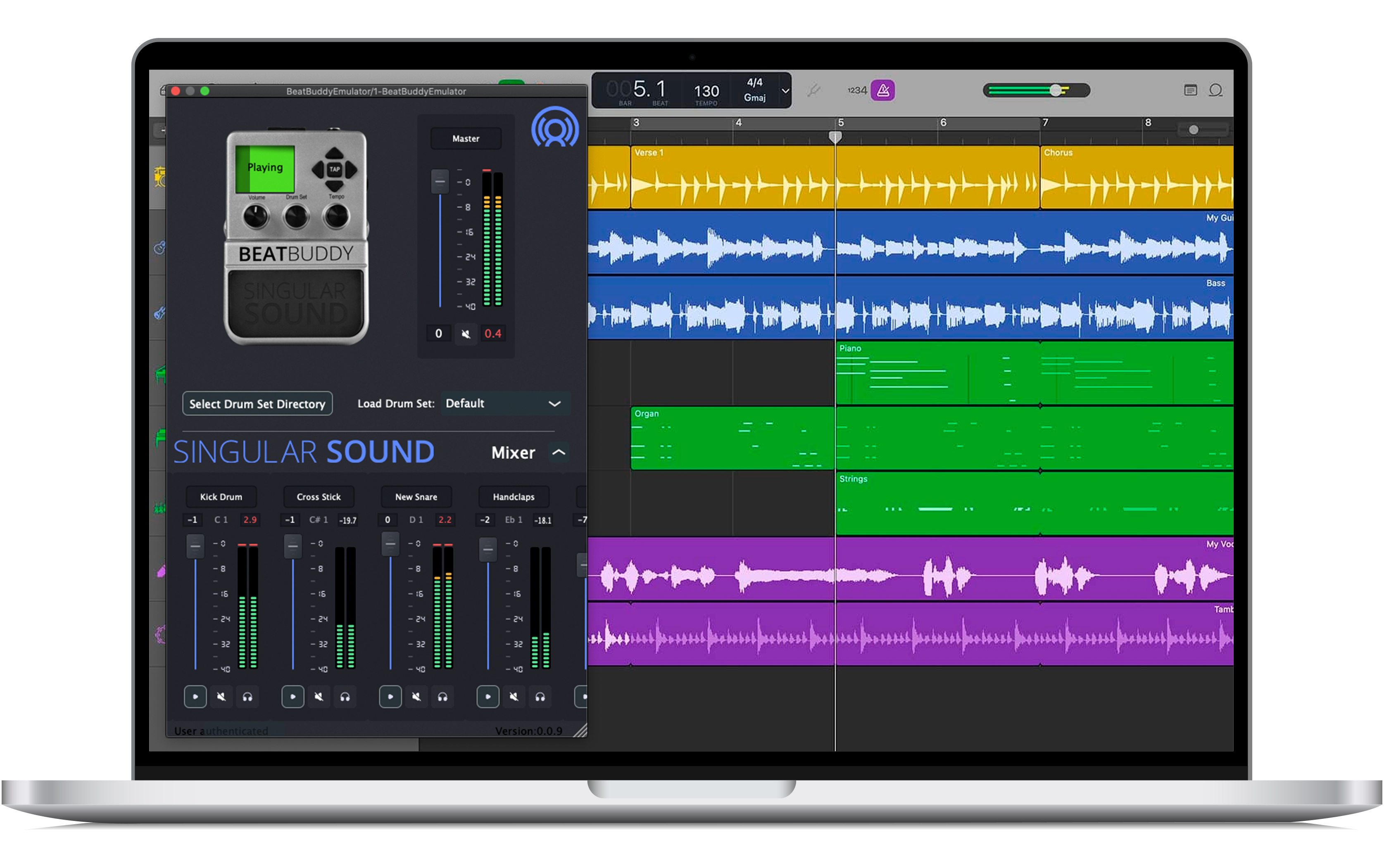Click Select Drum Set Directory button
This screenshot has width=1384, height=868.
point(257,403)
